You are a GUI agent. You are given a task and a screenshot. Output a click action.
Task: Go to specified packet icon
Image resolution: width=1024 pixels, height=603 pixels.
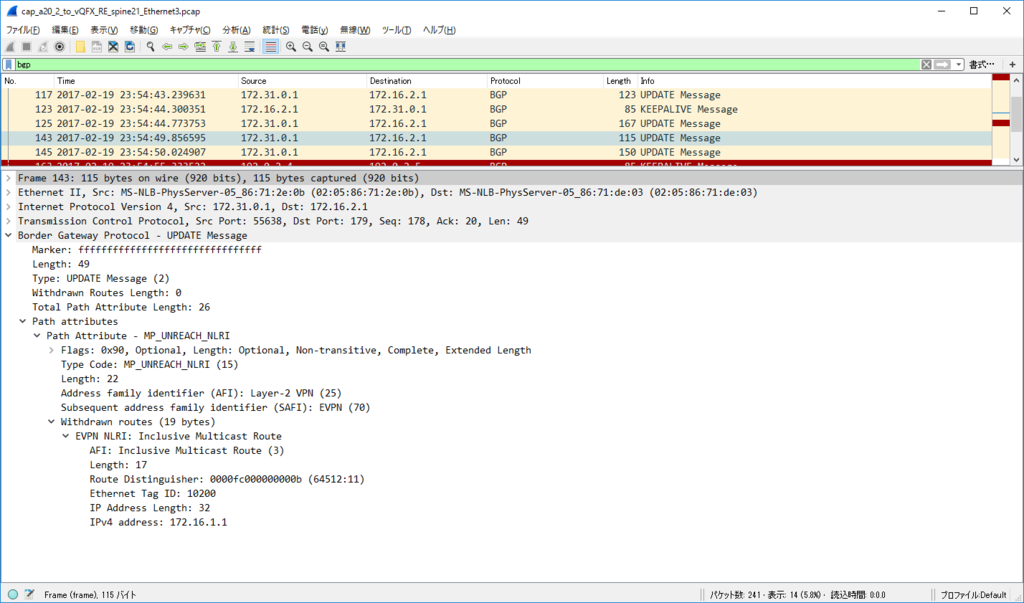(x=200, y=46)
